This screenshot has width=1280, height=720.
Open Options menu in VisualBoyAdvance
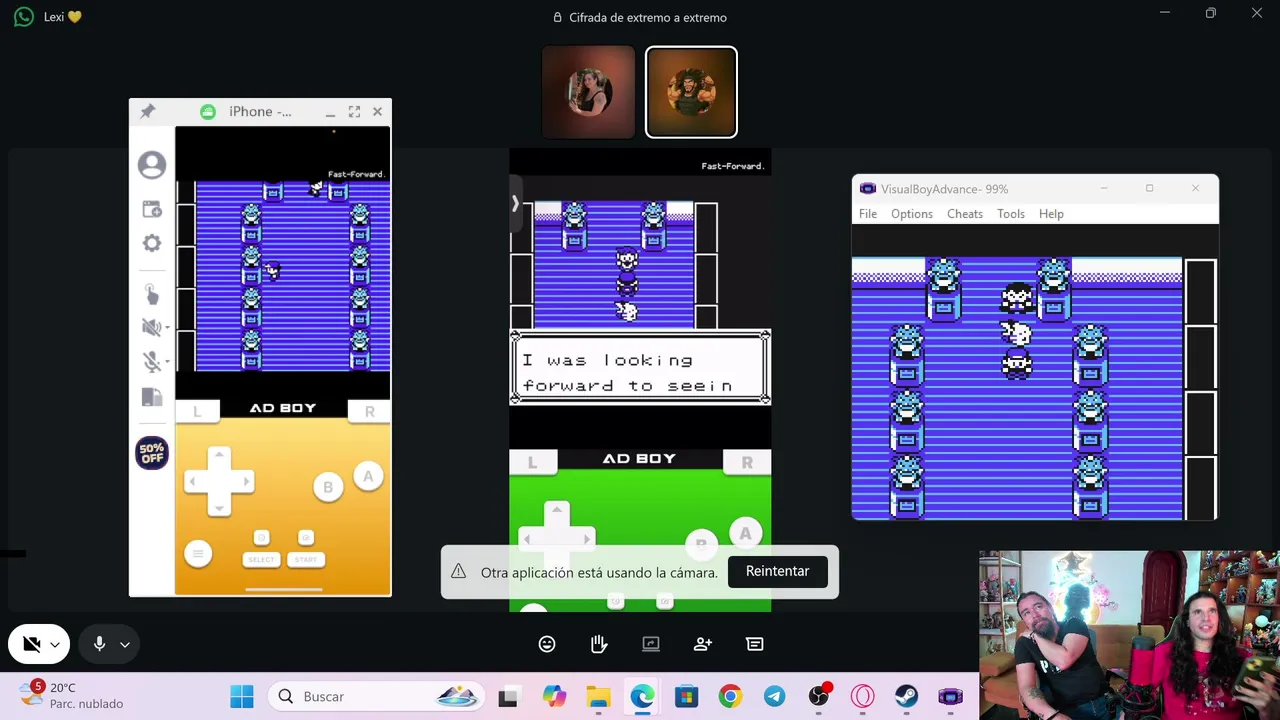[x=912, y=214]
